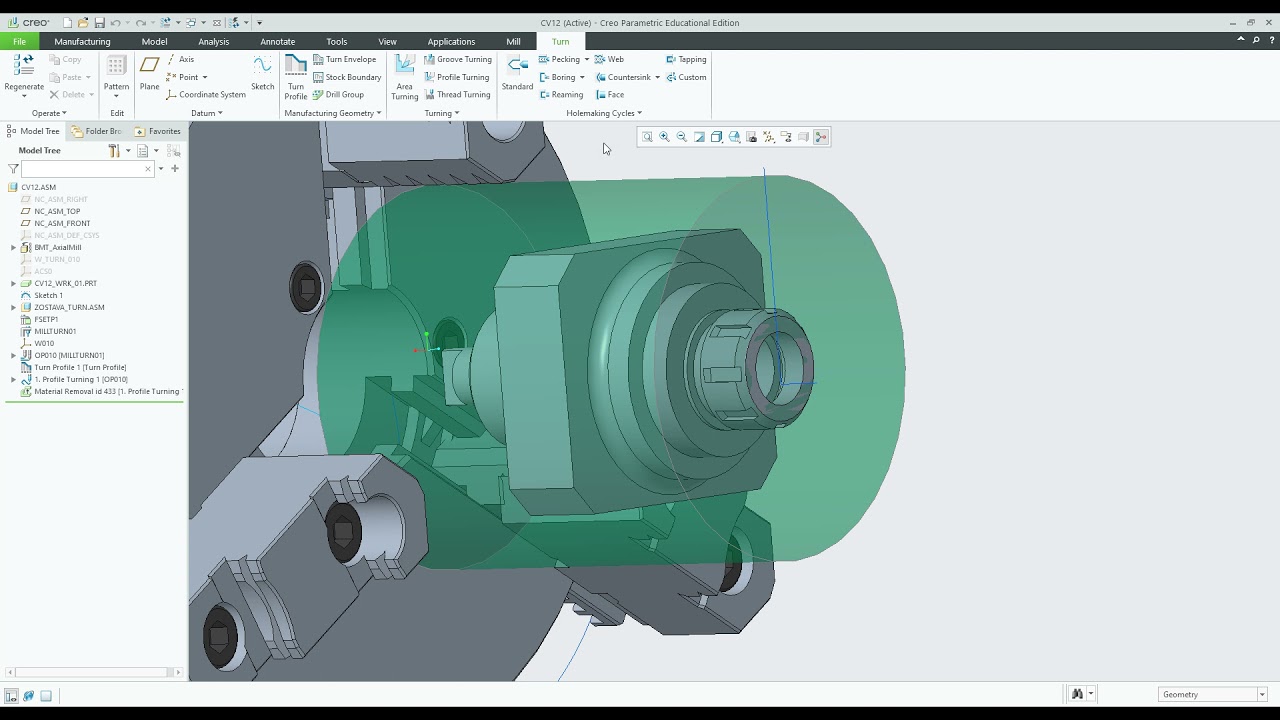Image resolution: width=1280 pixels, height=720 pixels.
Task: Choose the Face cycle
Action: (x=610, y=95)
